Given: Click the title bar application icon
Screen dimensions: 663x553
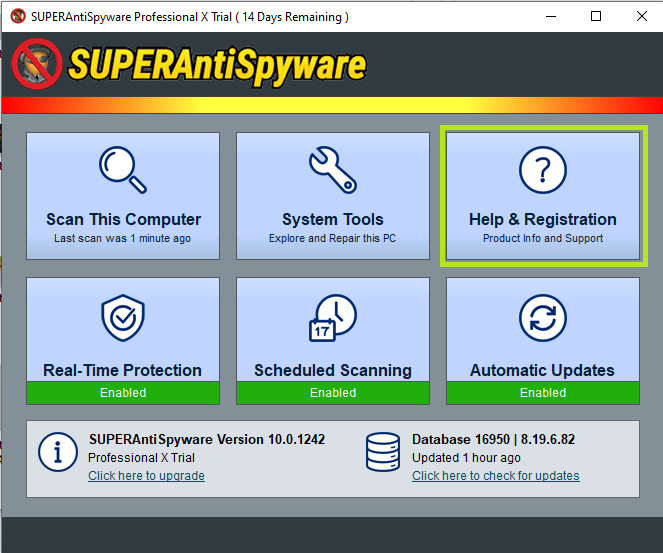Looking at the screenshot, I should pyautogui.click(x=18, y=16).
